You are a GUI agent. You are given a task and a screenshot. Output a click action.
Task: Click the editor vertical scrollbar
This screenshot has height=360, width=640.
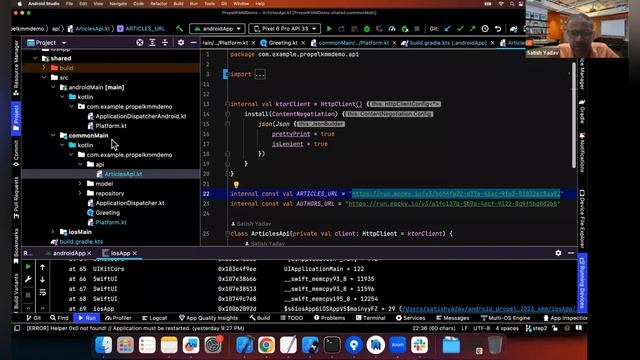pyautogui.click(x=573, y=114)
